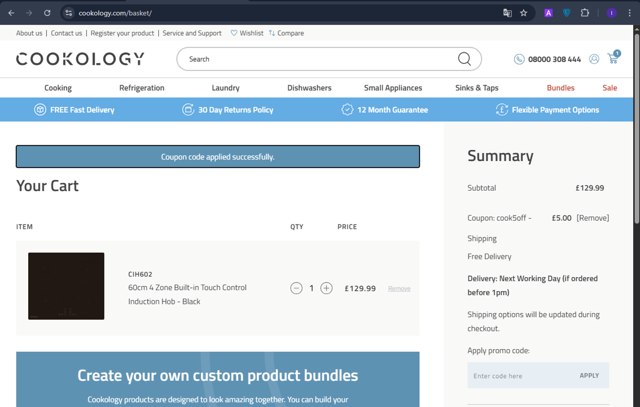Open the Small Appliances menu

393,88
